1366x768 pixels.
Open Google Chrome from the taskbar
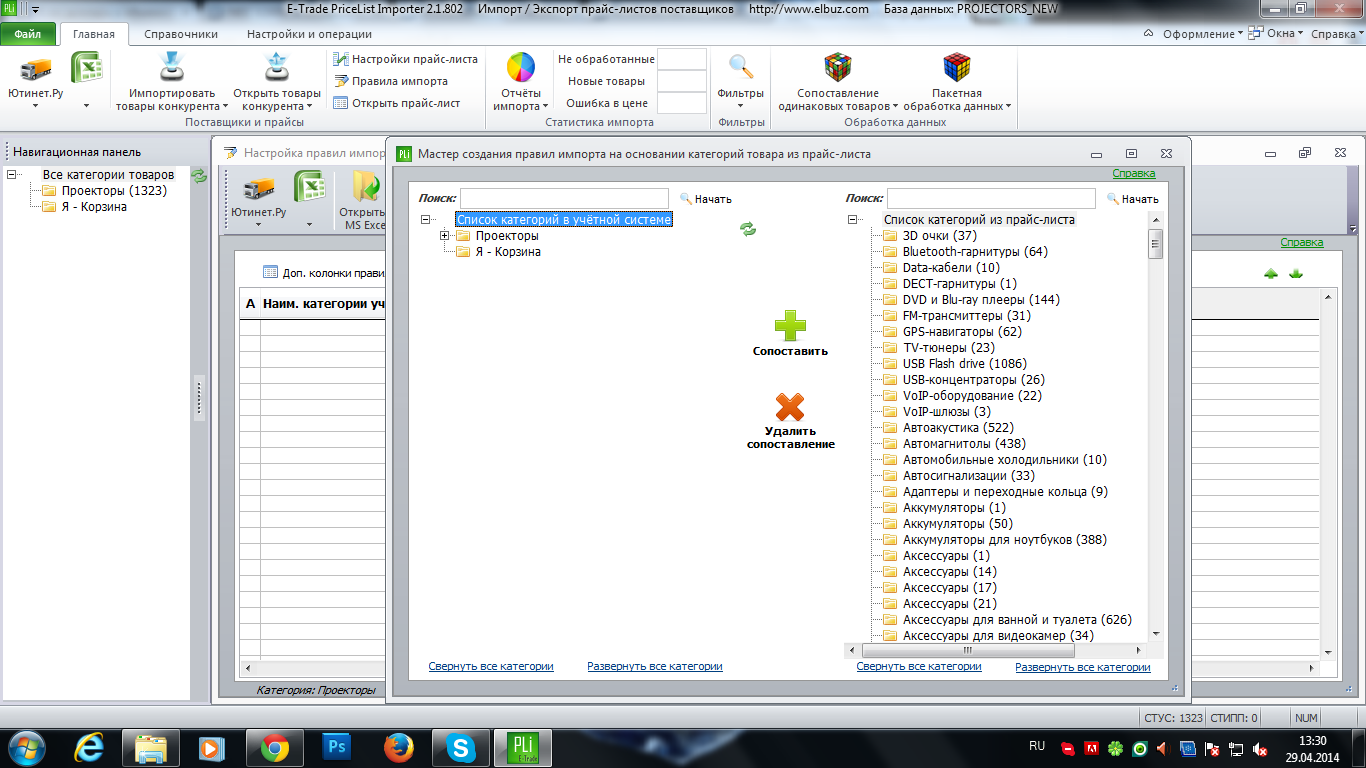point(275,747)
